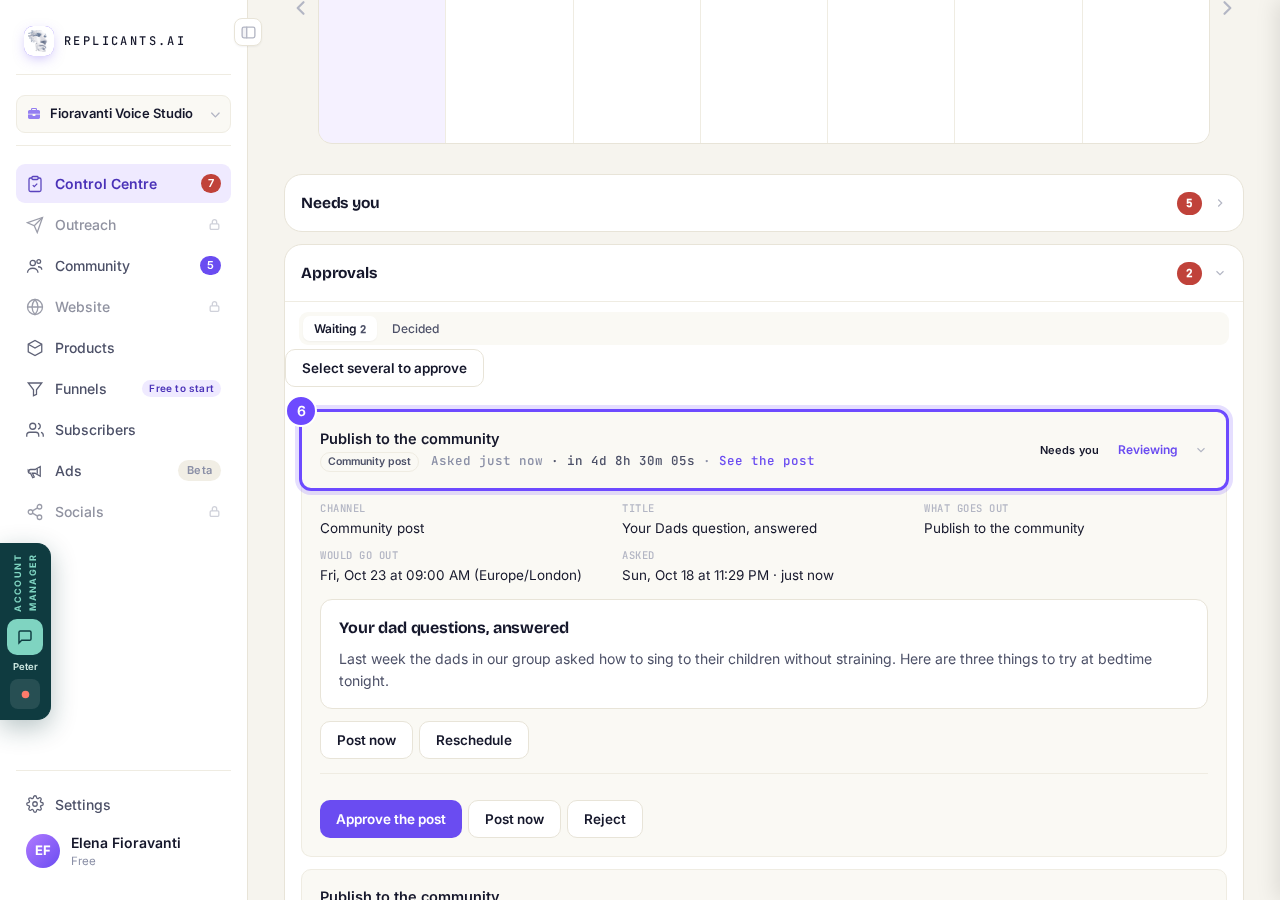
Task: Click the See the post link
Action: click(x=767, y=461)
